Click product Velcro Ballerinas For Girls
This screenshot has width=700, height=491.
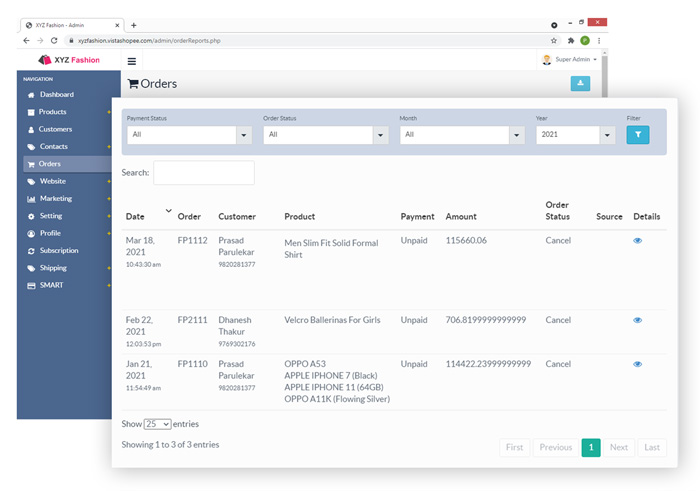pos(332,320)
